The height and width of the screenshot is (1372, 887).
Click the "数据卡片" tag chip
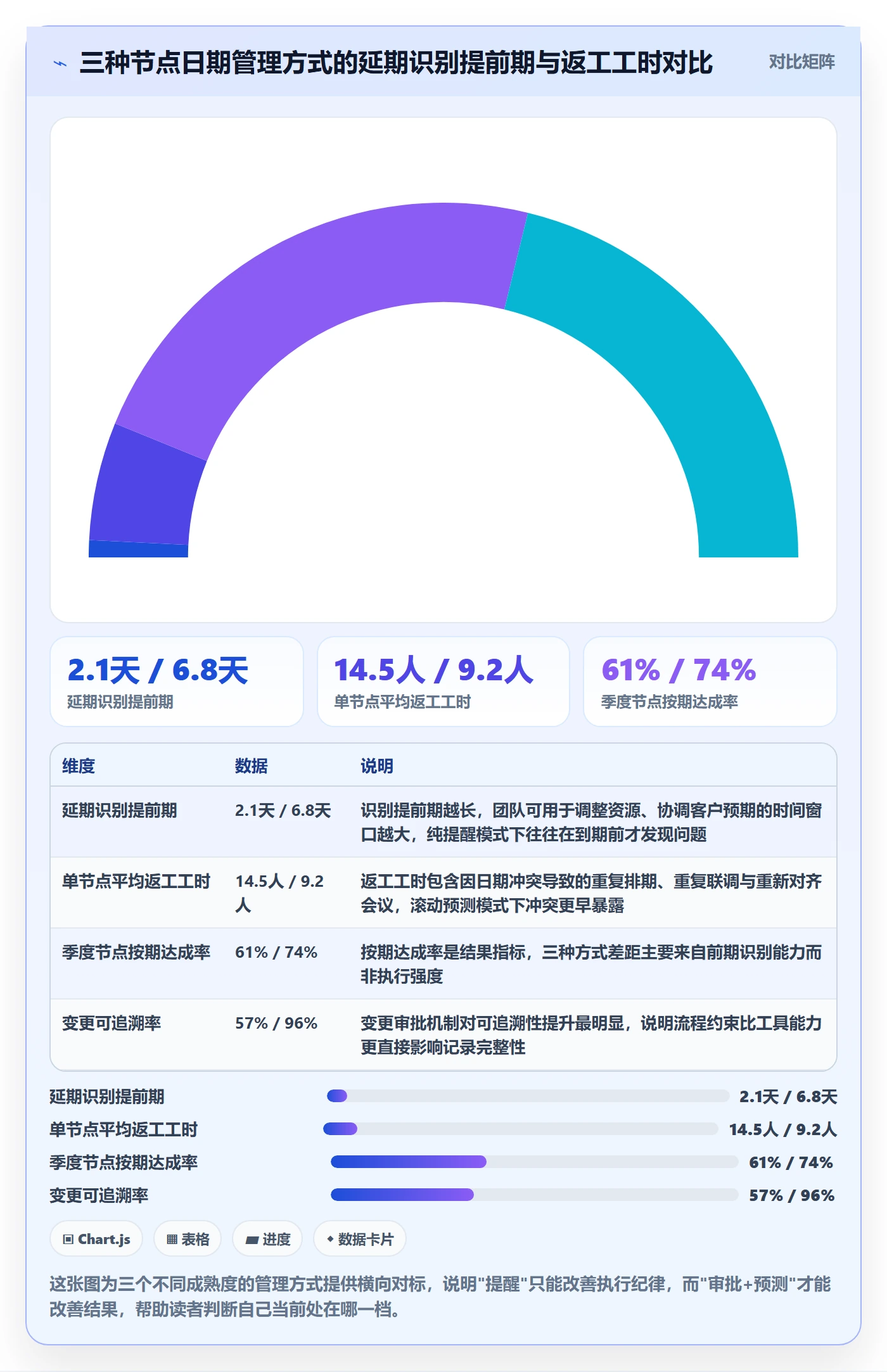pos(360,1238)
